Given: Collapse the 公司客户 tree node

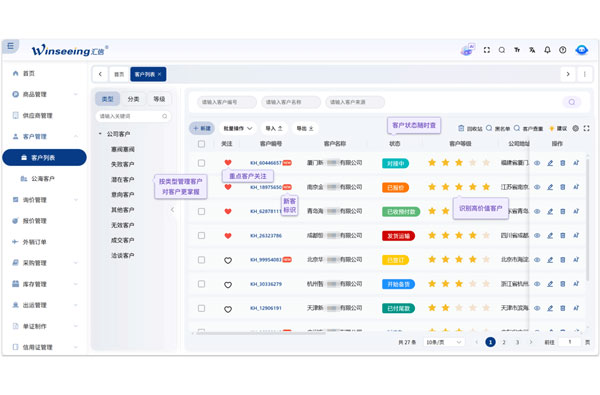Looking at the screenshot, I should [x=100, y=134].
